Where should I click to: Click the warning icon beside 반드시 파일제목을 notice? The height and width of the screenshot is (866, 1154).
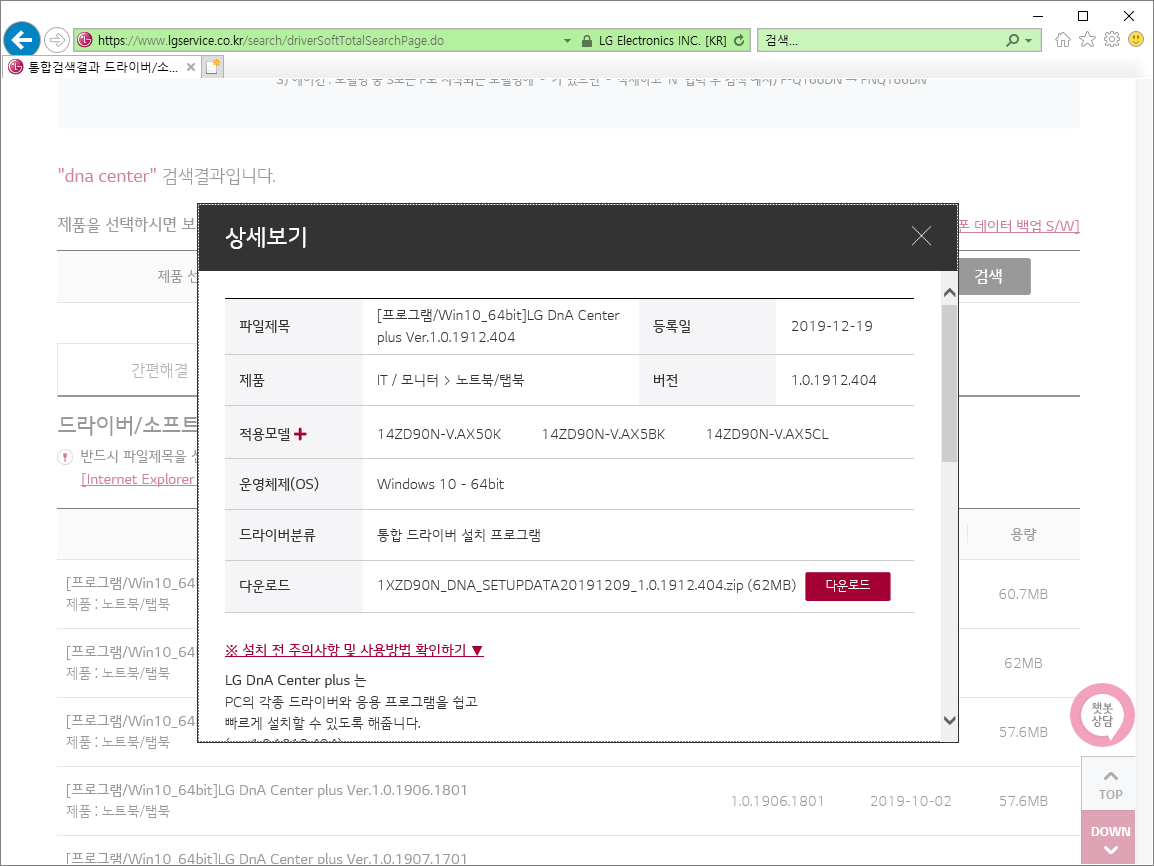coord(66,457)
